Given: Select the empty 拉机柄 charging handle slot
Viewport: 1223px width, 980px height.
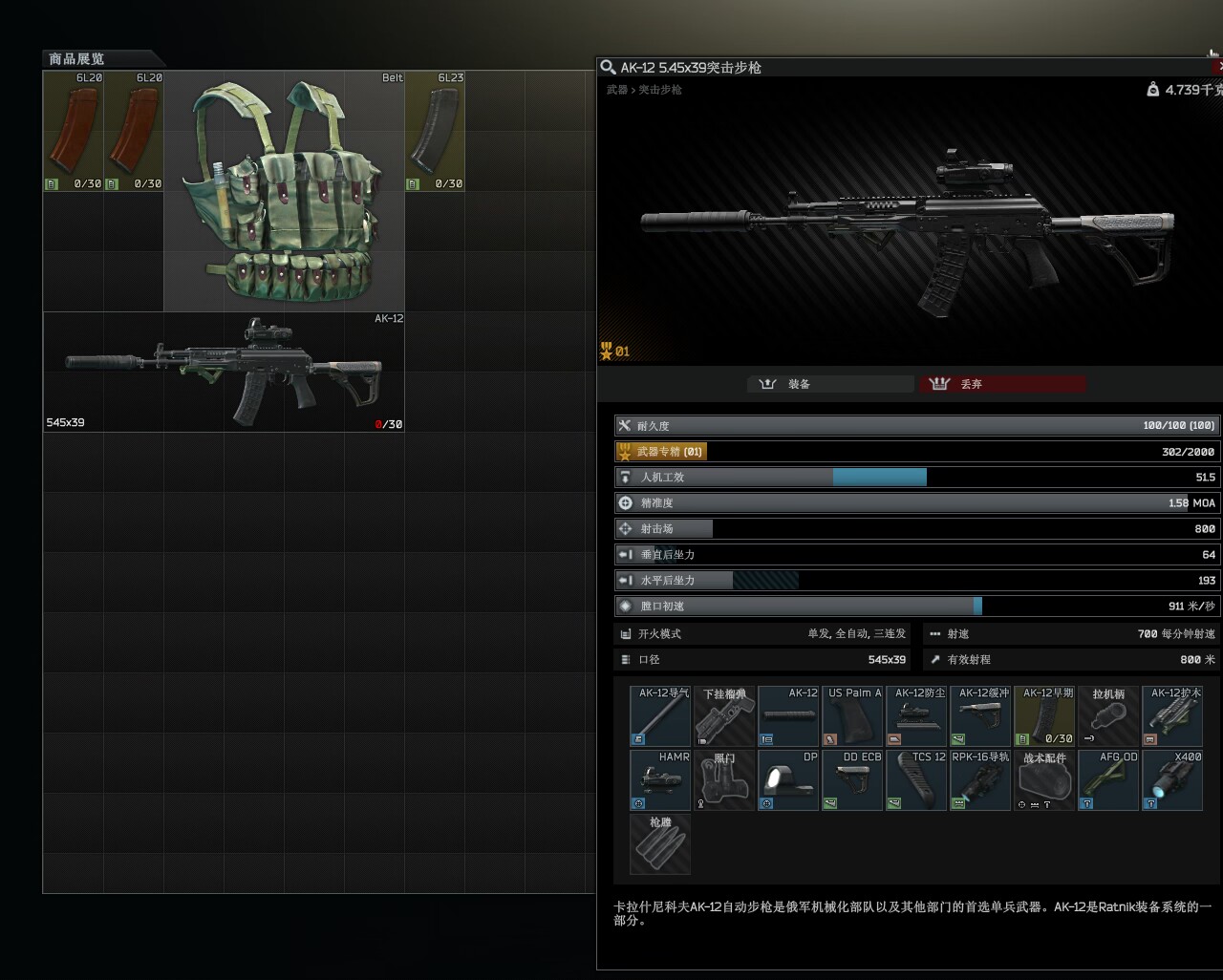Looking at the screenshot, I should click(x=1108, y=715).
